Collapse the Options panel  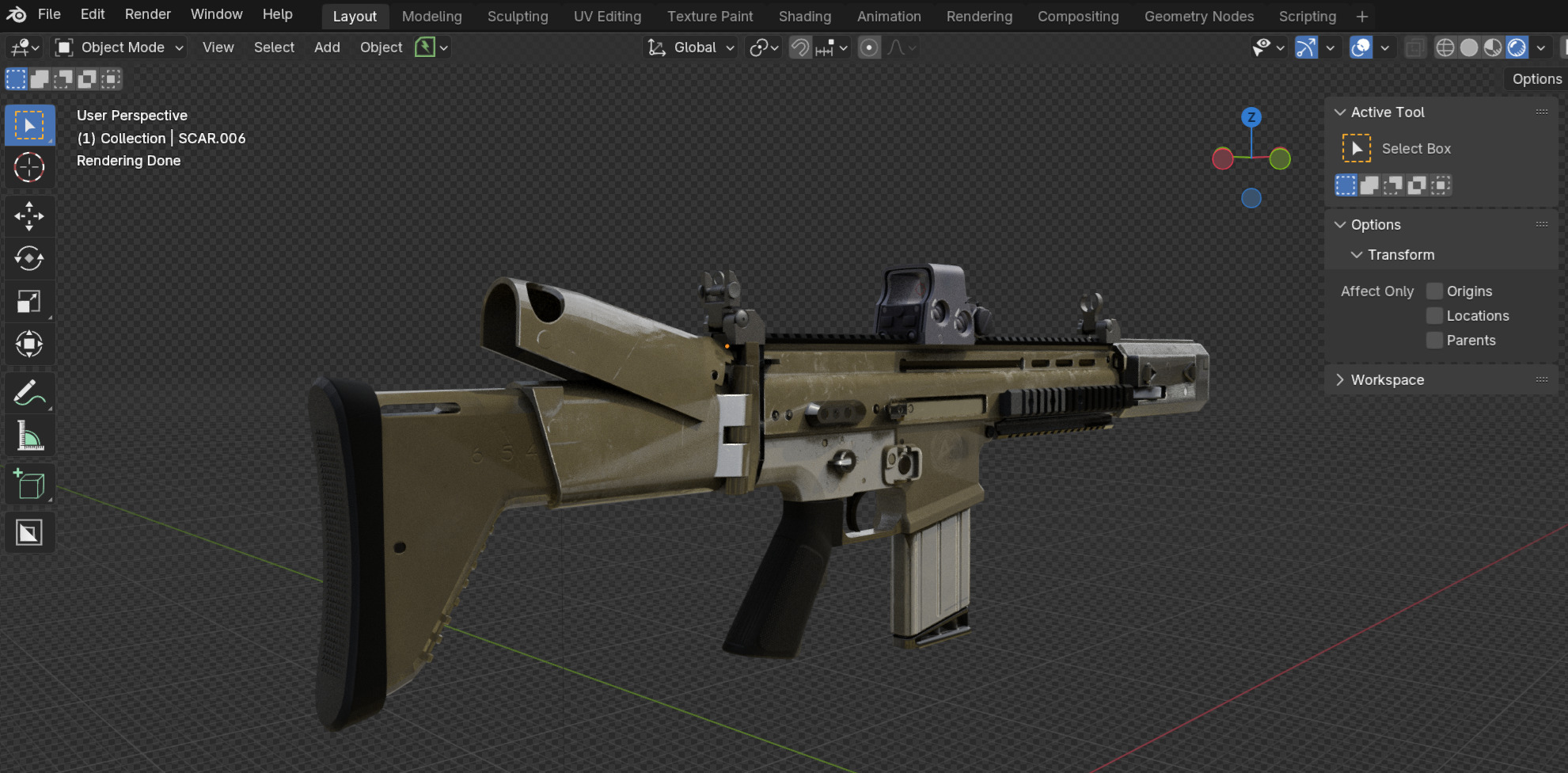[1340, 225]
